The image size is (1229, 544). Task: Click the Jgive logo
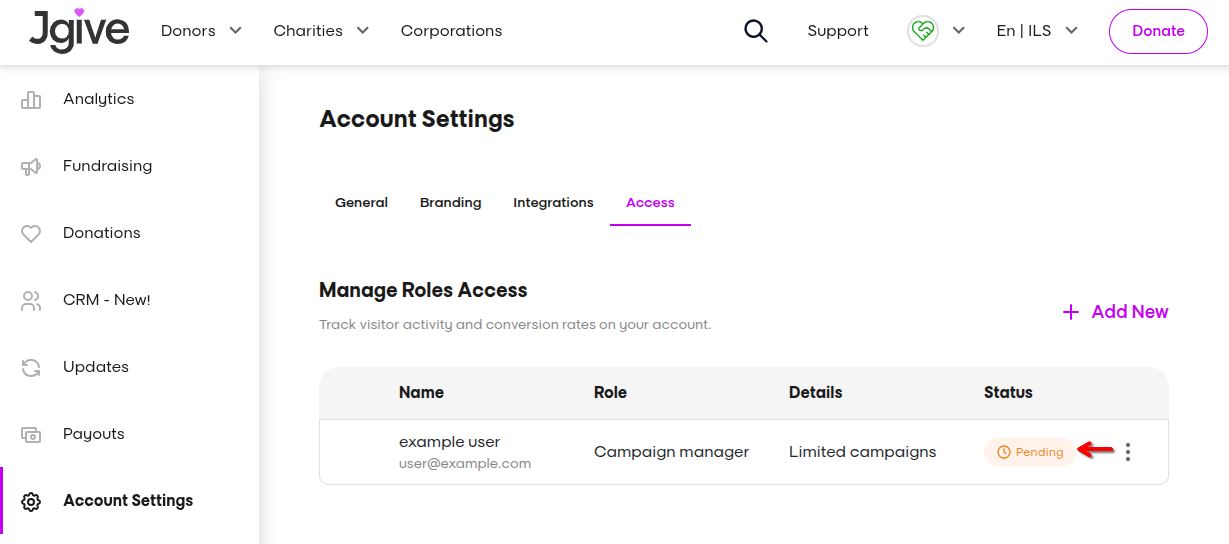point(79,30)
